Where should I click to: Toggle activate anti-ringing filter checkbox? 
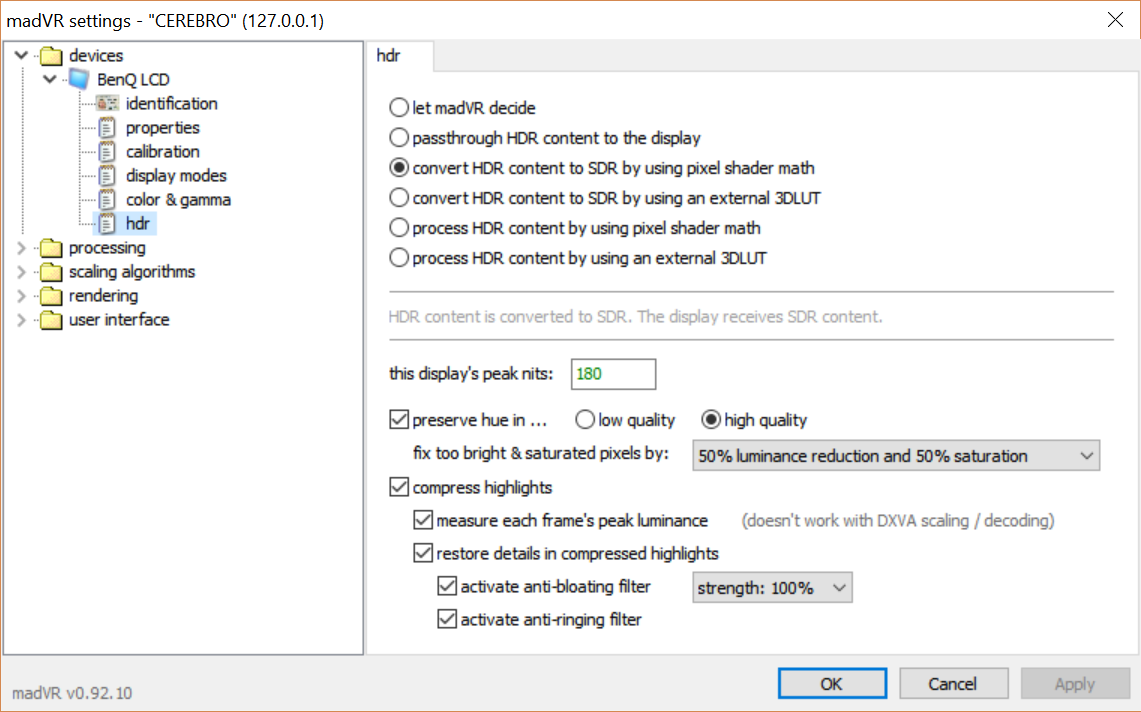(447, 620)
